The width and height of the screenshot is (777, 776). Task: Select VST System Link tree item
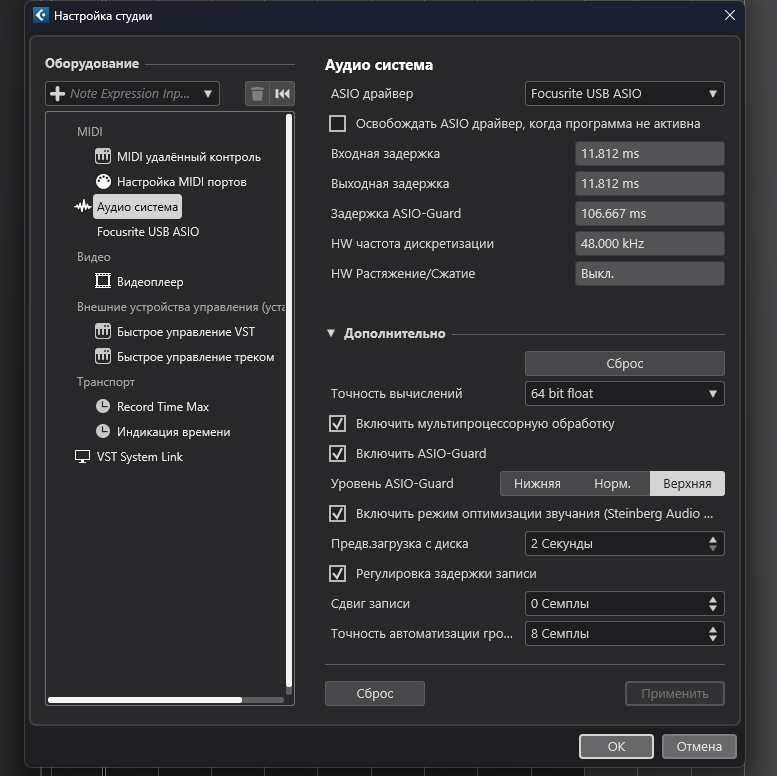tap(140, 457)
